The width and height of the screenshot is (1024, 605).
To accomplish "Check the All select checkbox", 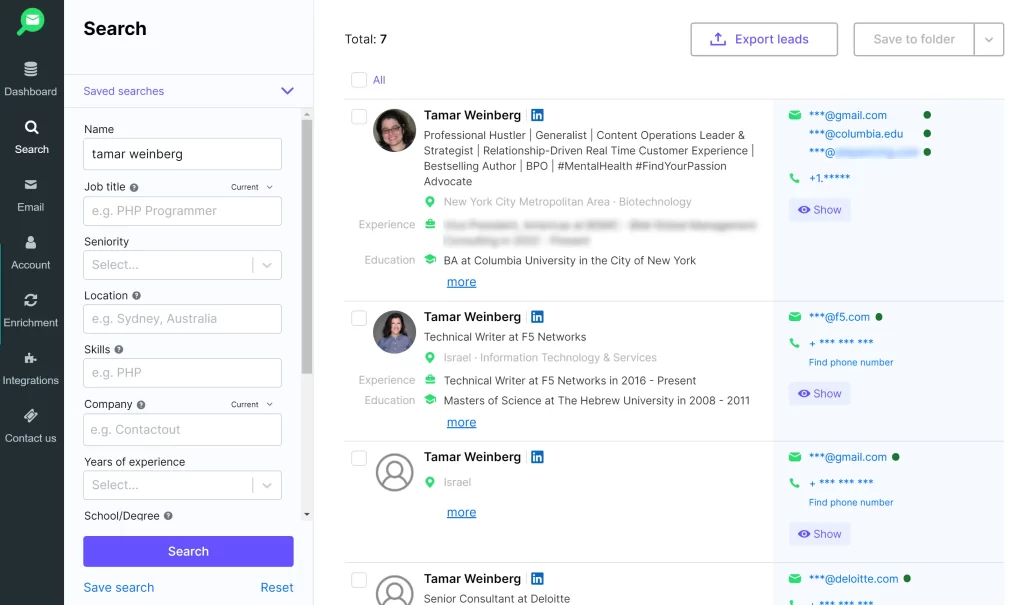I will (x=359, y=80).
